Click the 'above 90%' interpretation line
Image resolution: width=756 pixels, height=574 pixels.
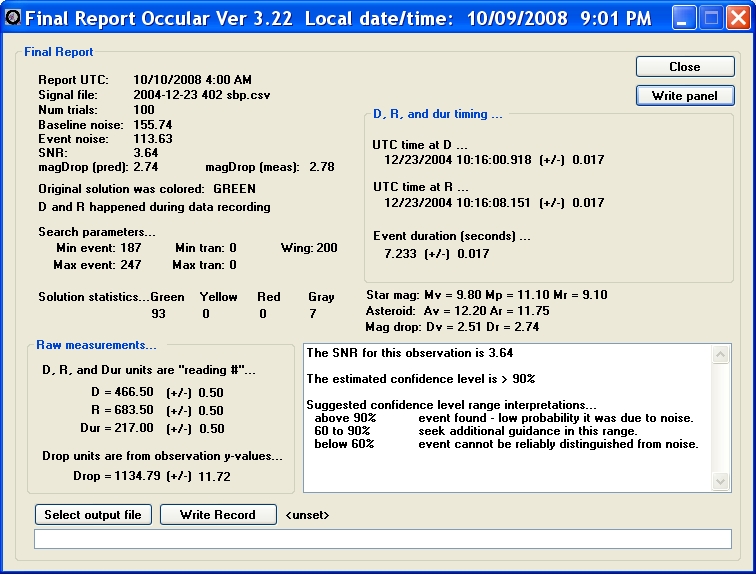[504, 418]
